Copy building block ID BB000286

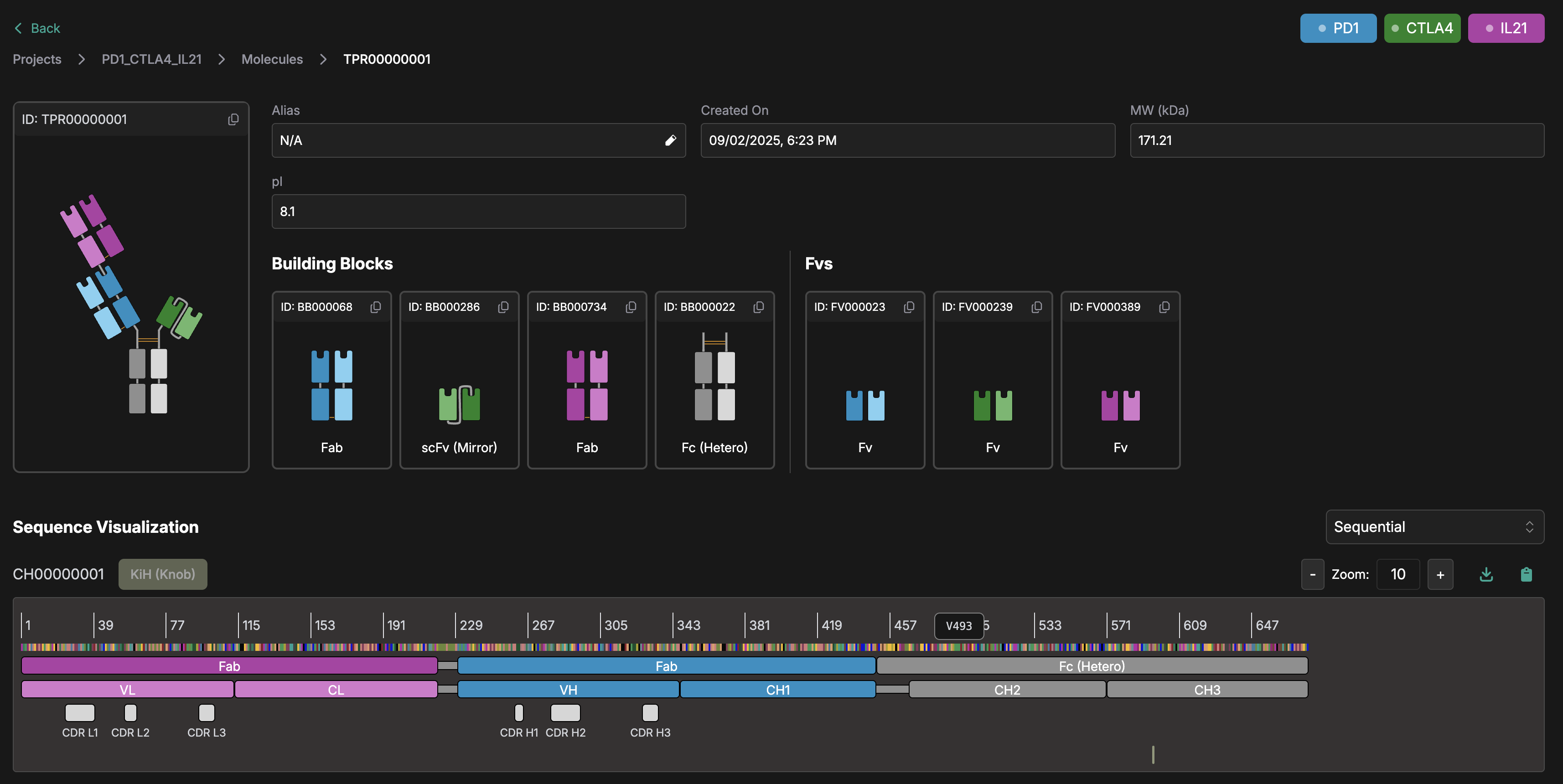503,307
